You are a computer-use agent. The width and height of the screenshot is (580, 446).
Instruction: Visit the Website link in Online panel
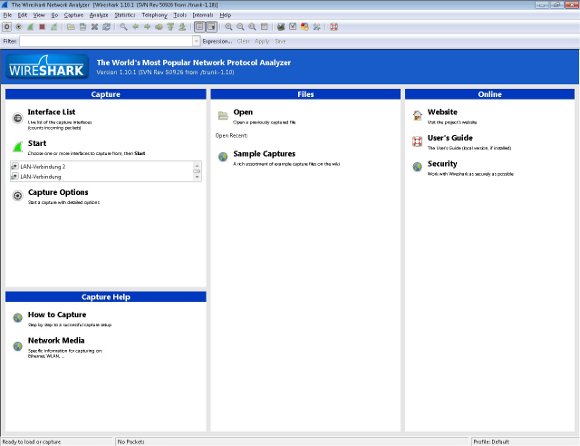[x=442, y=112]
